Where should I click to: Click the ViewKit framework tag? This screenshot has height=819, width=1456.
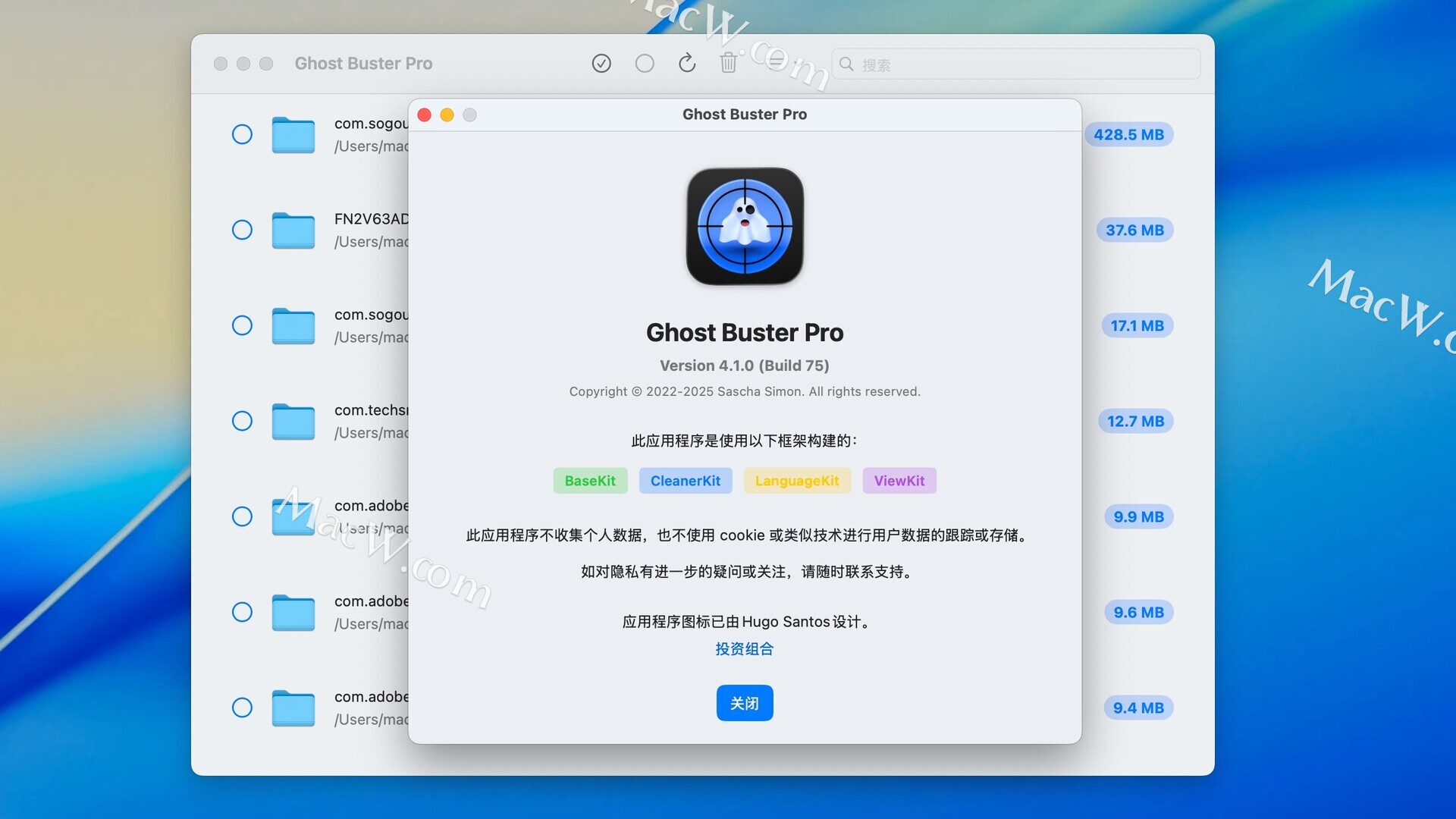tap(899, 481)
